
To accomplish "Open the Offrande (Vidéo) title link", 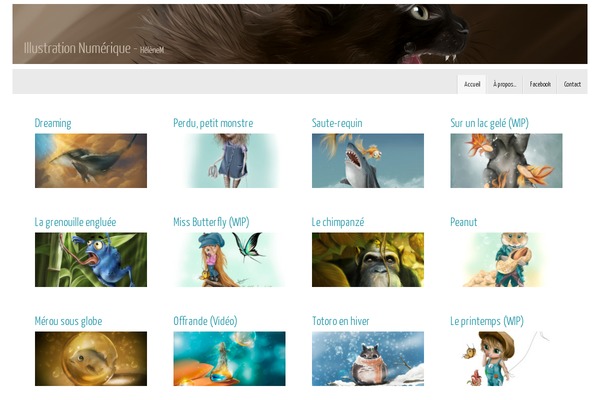I will coord(205,321).
